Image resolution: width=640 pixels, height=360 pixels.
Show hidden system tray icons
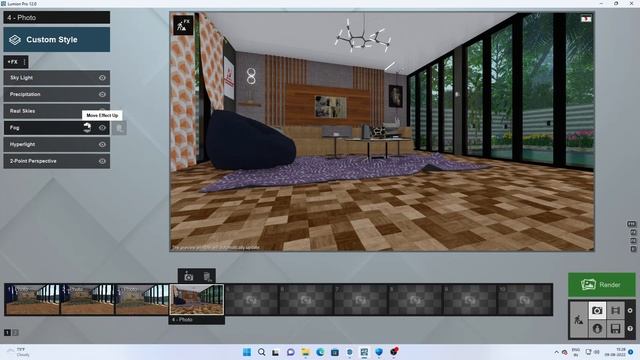tap(556, 352)
